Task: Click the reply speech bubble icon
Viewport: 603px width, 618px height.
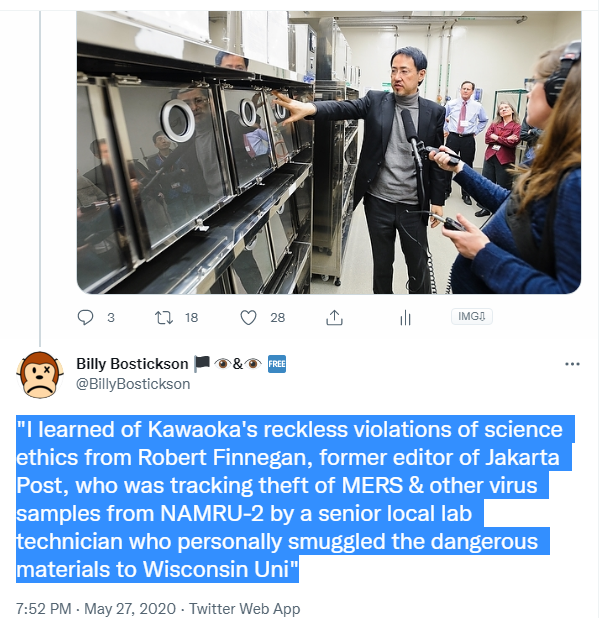Action: point(85,317)
